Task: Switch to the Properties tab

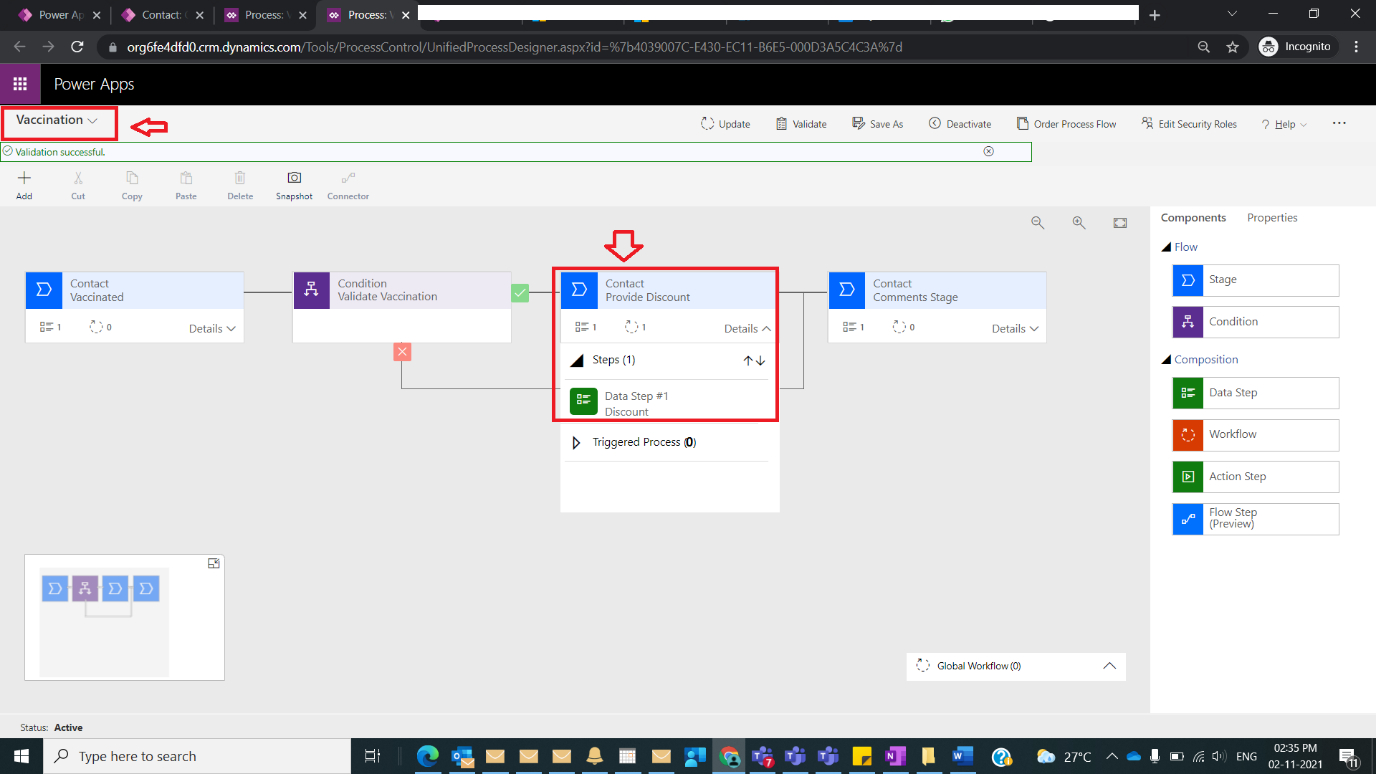Action: pos(1271,217)
